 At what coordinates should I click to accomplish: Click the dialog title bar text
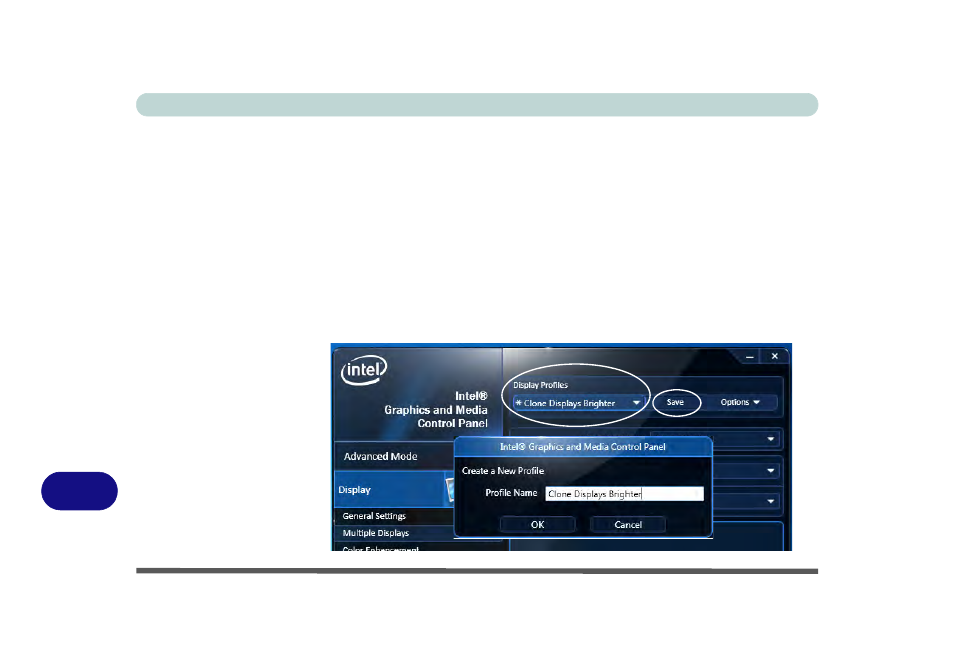tap(582, 447)
